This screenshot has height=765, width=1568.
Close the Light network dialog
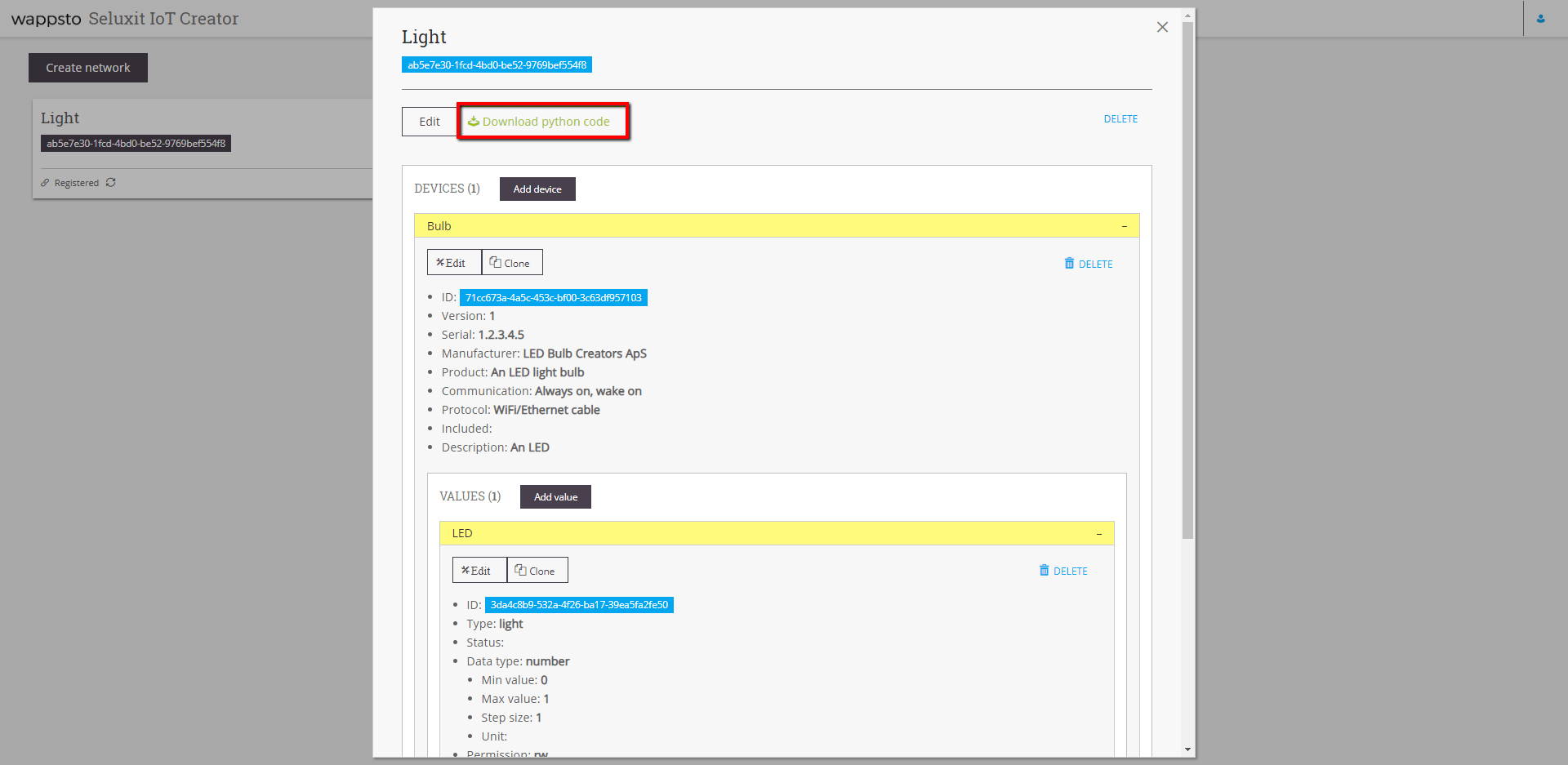[x=1162, y=27]
